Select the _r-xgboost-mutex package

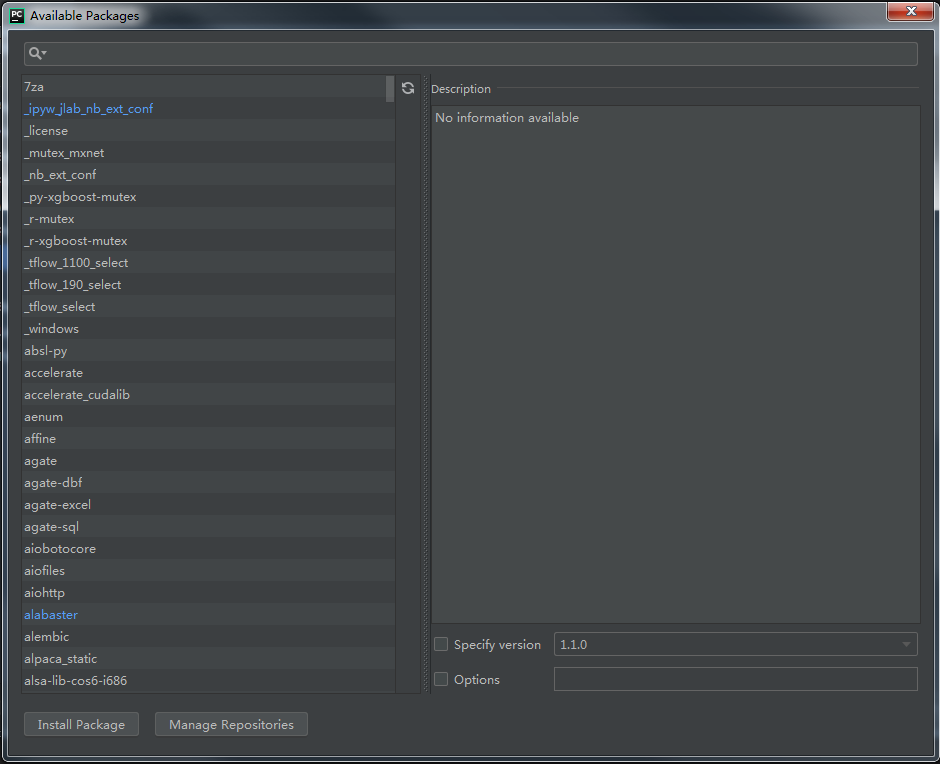pos(208,240)
